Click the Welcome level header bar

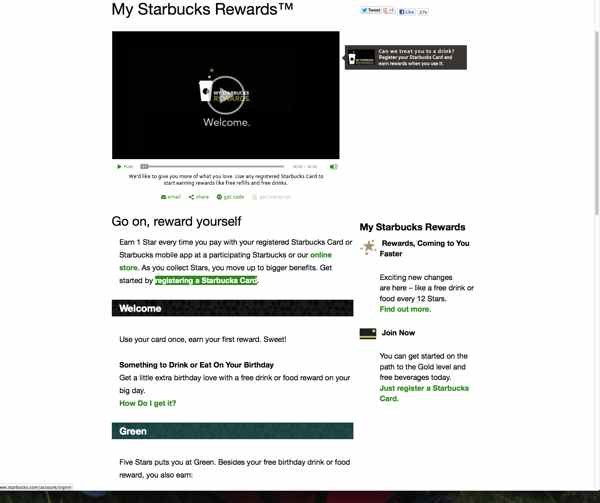[232, 308]
